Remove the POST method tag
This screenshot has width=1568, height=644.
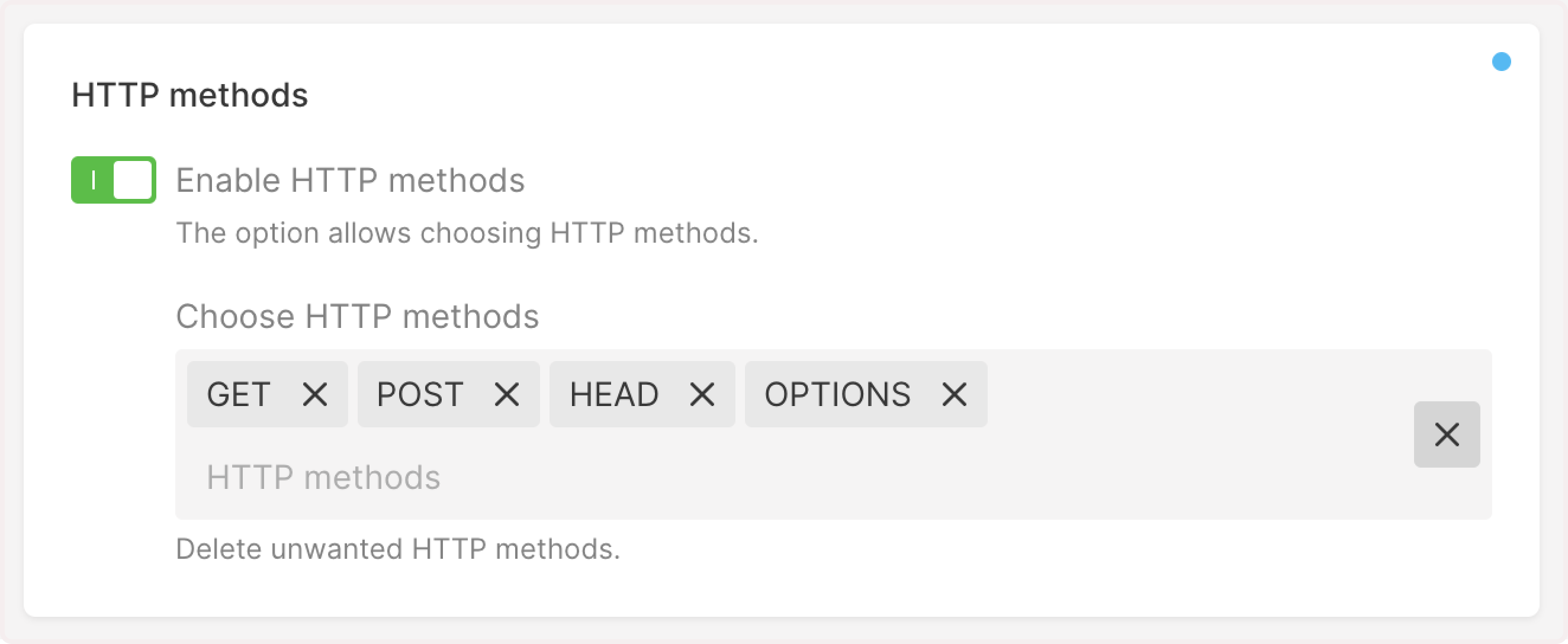click(x=506, y=394)
